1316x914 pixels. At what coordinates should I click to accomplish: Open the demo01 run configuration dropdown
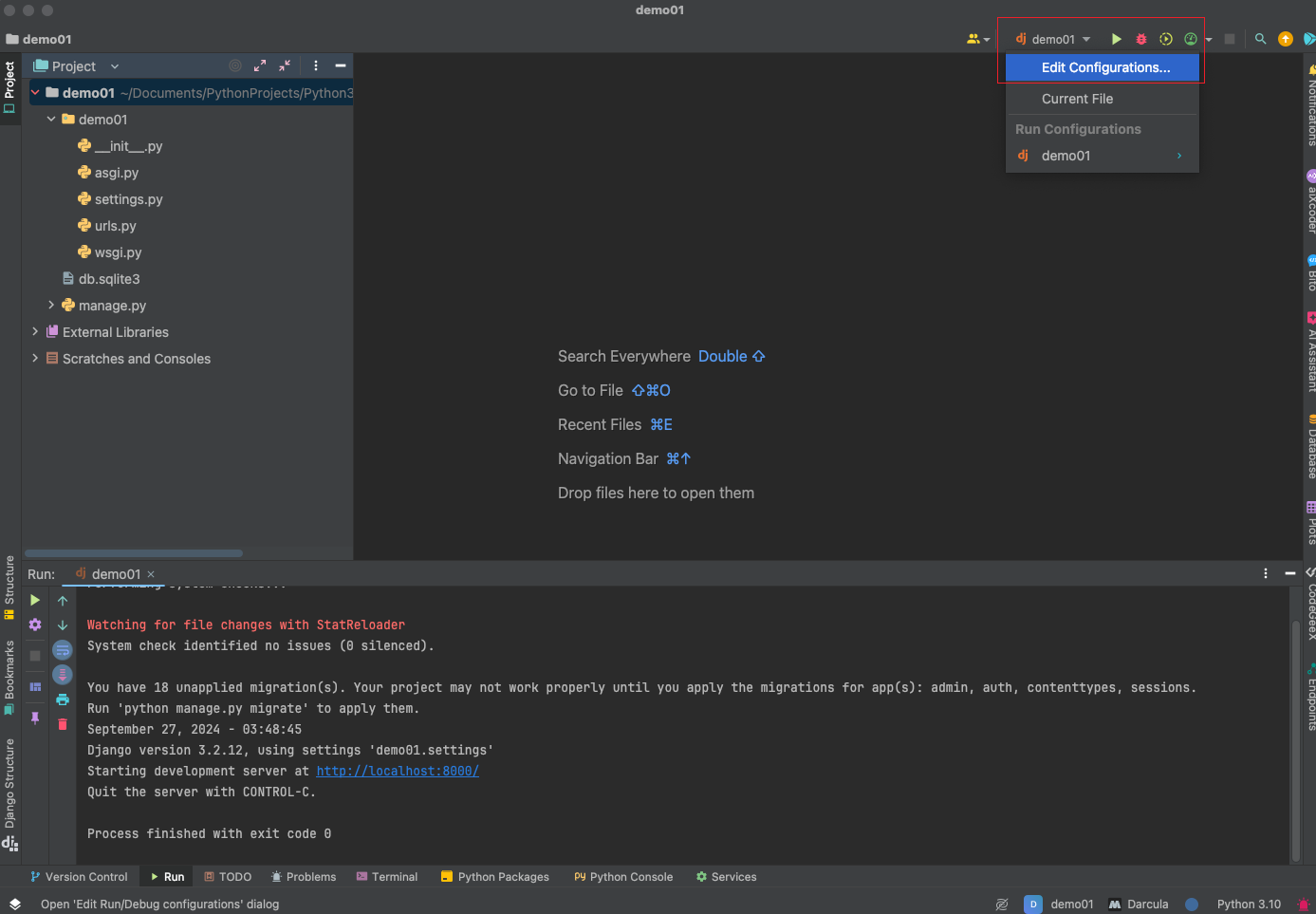pos(1053,39)
